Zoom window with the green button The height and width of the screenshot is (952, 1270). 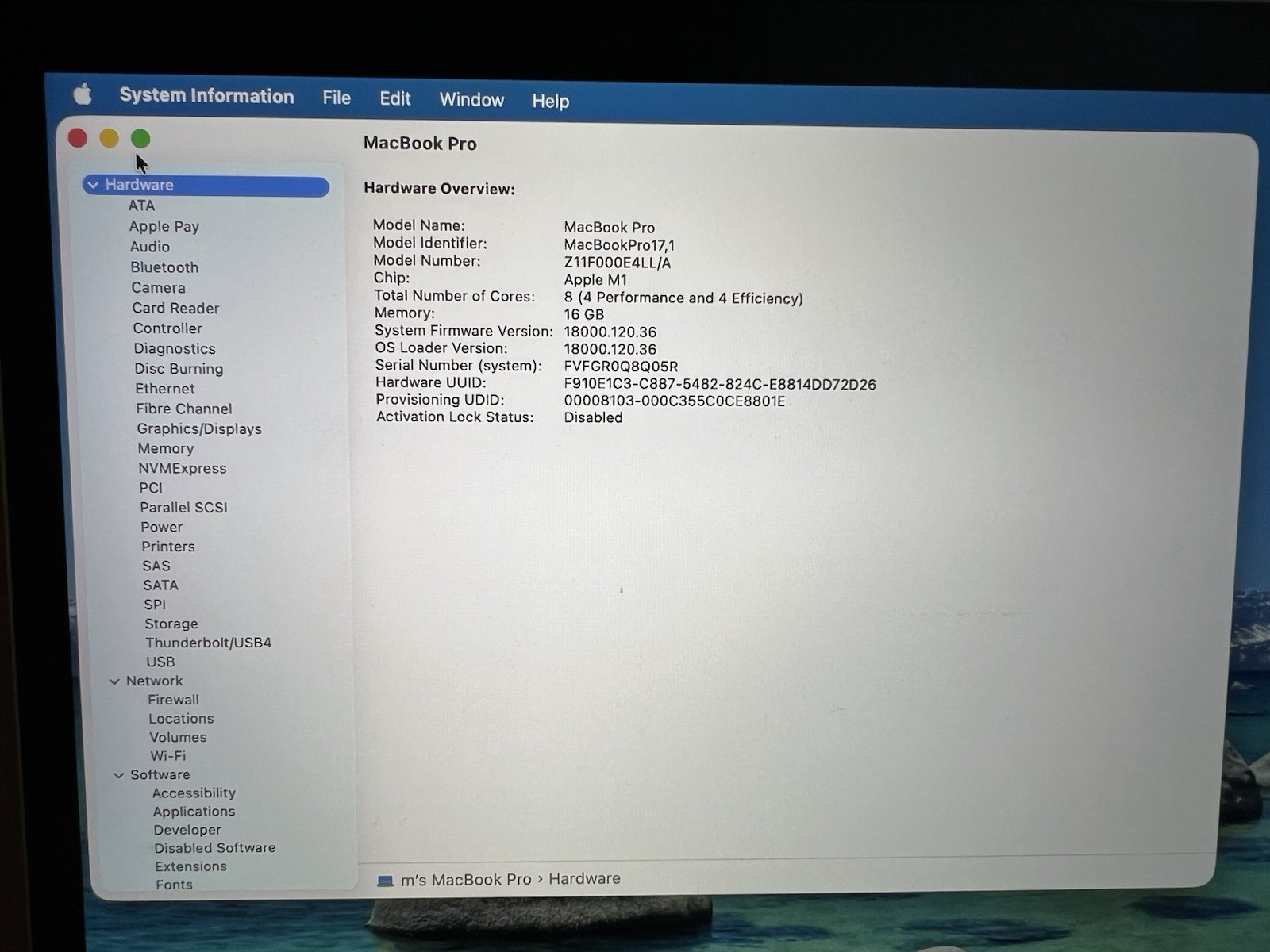tap(140, 139)
